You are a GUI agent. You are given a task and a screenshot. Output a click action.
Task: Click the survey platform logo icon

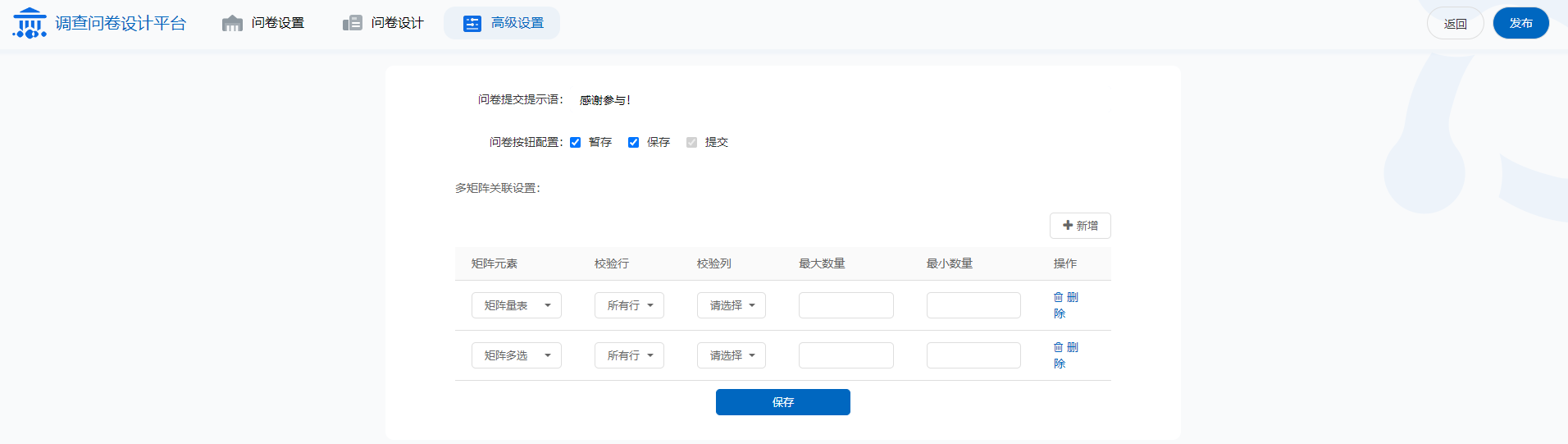(x=30, y=23)
